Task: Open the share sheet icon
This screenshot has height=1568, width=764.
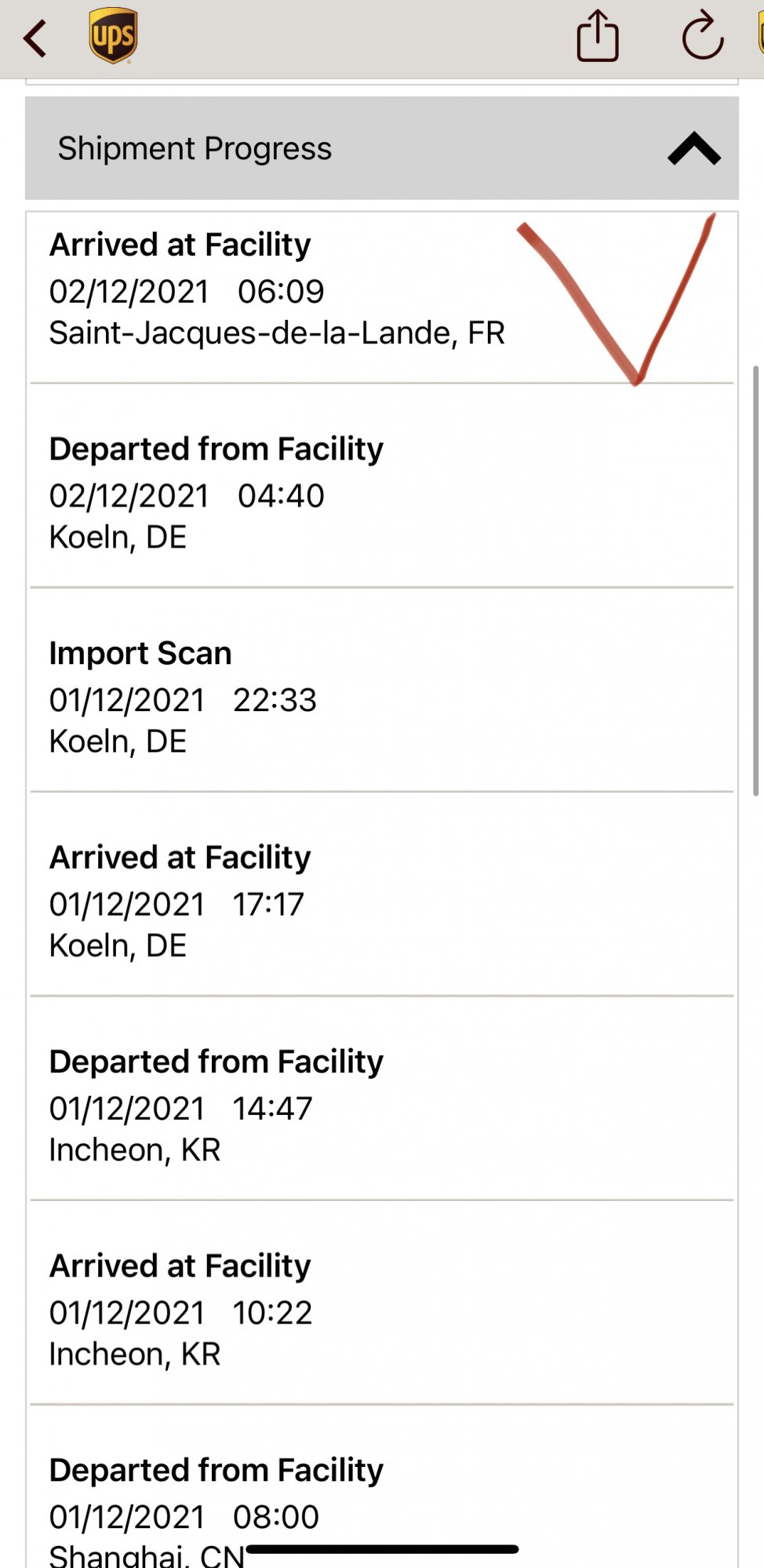Action: pyautogui.click(x=598, y=36)
